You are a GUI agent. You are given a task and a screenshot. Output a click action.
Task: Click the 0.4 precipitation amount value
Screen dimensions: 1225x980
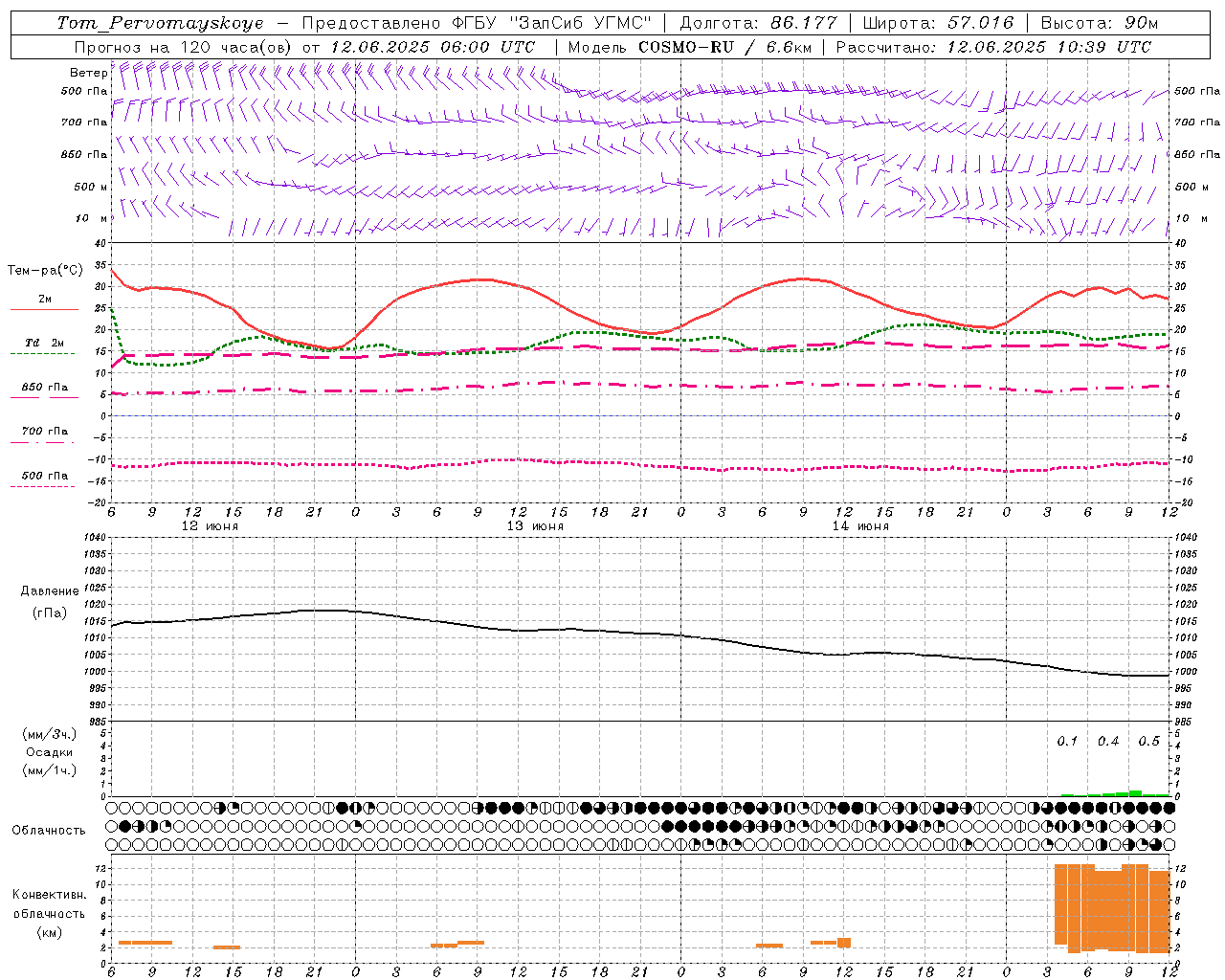click(x=1108, y=742)
